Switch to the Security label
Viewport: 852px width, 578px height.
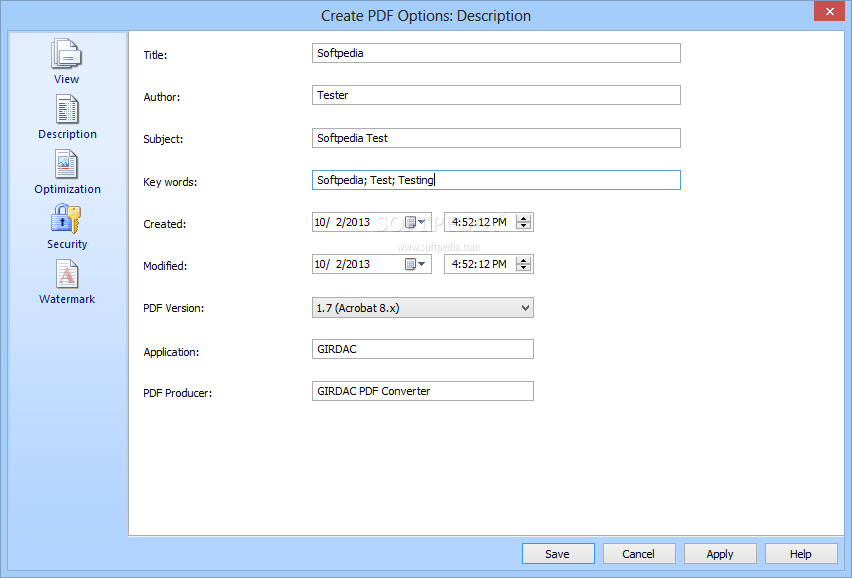coord(67,244)
